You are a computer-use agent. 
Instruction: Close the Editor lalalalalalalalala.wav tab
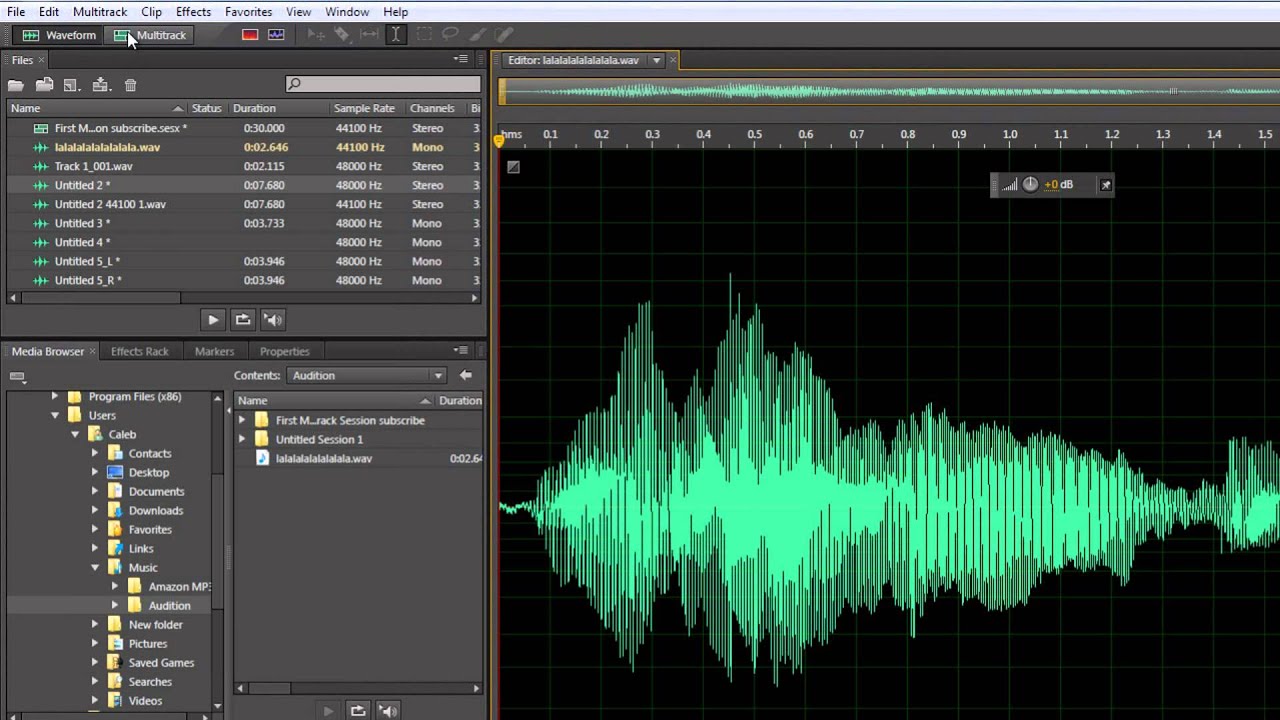673,61
